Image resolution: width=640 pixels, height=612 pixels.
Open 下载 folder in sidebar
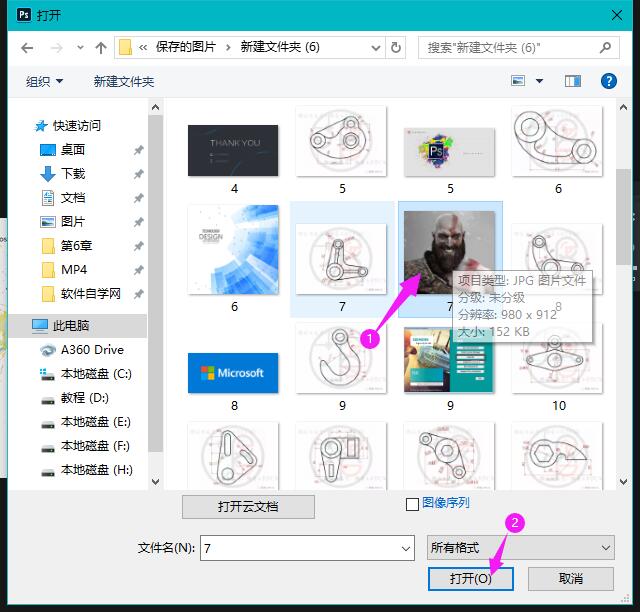coord(73,174)
